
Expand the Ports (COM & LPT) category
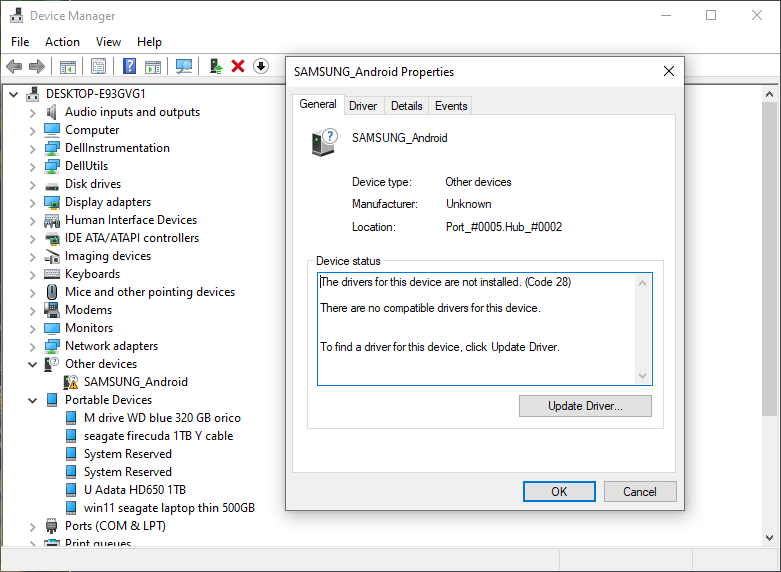coord(32,527)
